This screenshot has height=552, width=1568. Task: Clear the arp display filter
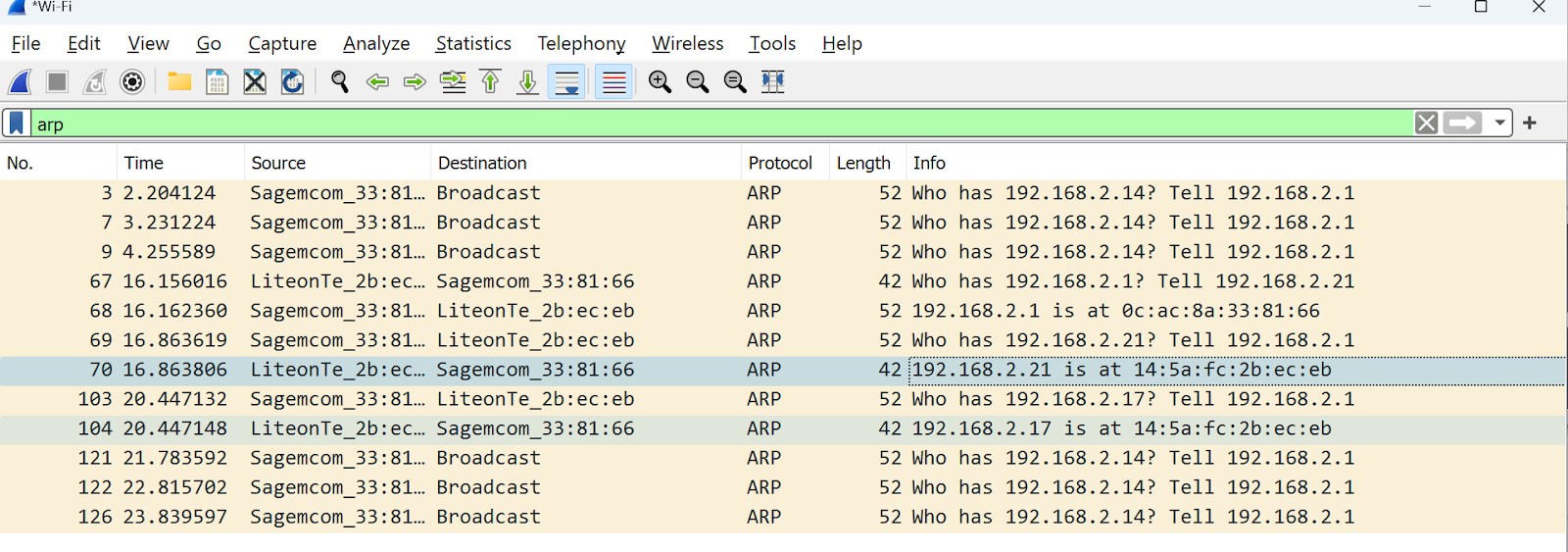1426,123
